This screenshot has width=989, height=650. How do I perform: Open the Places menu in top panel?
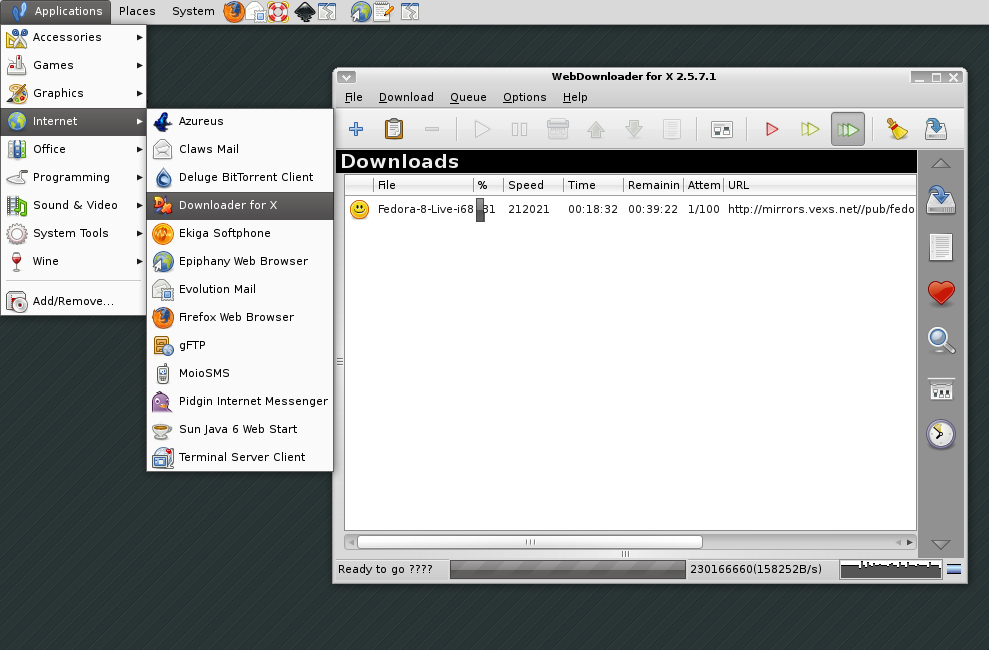[137, 11]
